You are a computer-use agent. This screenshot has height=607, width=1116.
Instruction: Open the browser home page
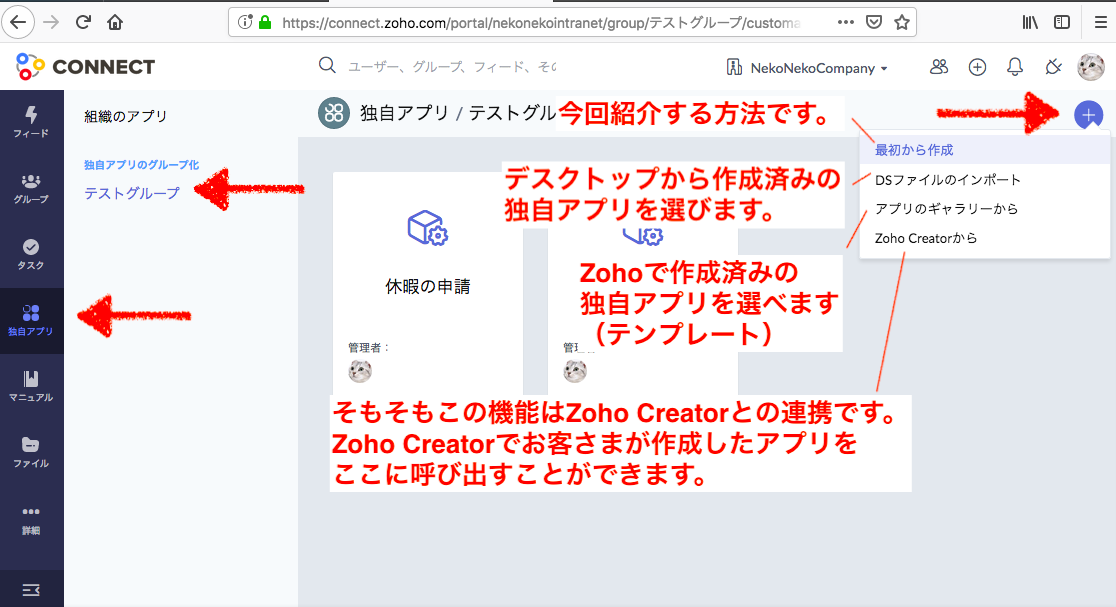tap(115, 22)
